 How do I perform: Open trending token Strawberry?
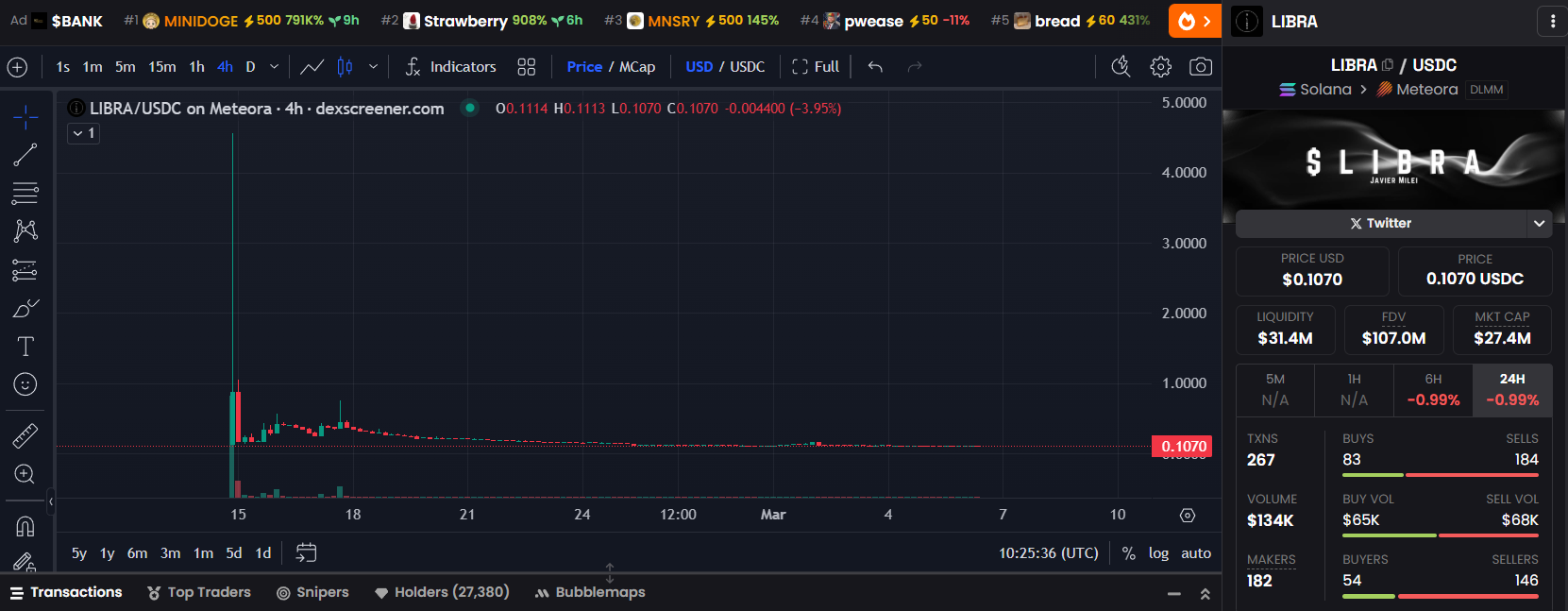point(481,21)
